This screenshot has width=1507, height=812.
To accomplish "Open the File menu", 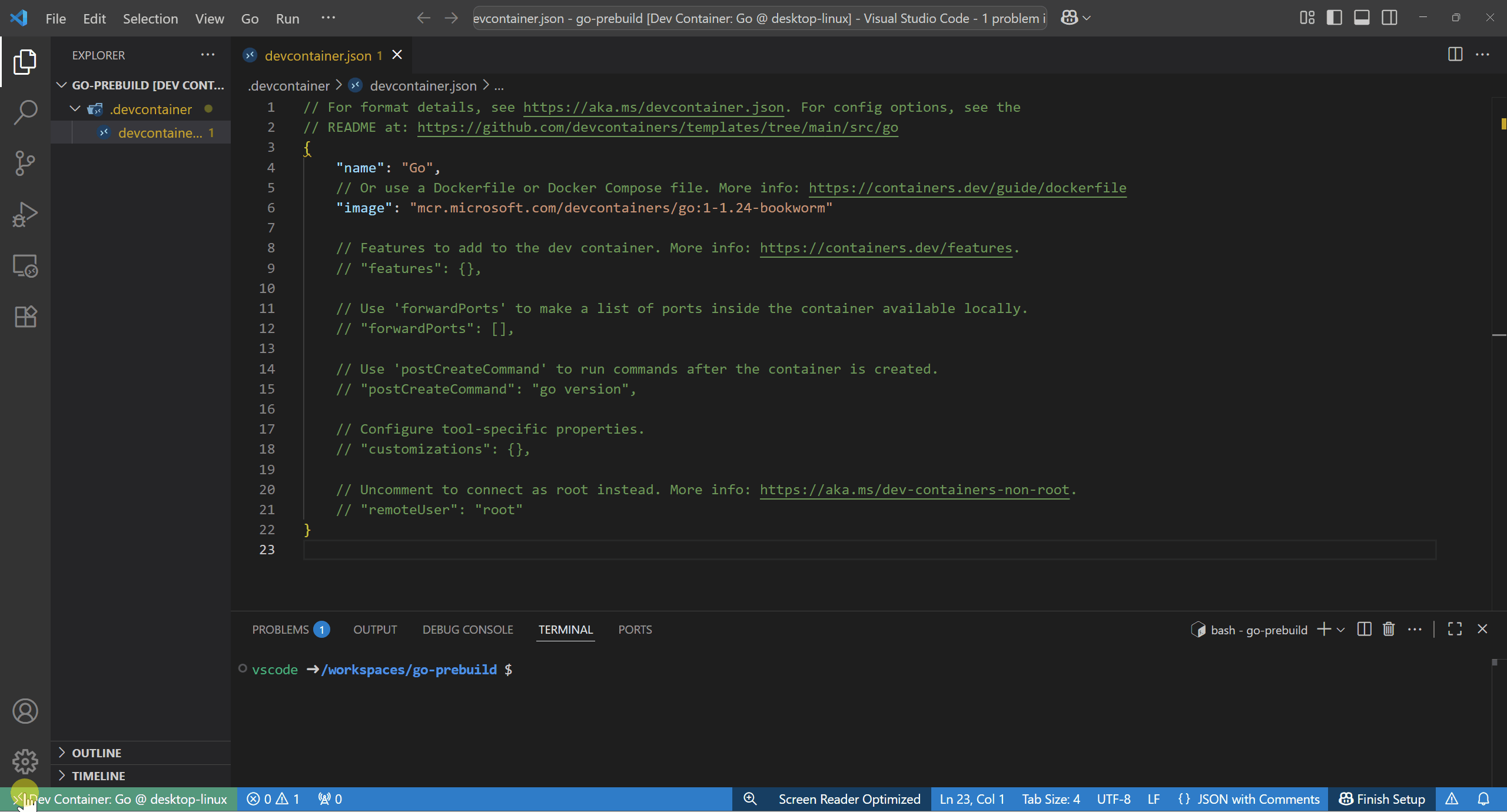I will coord(55,18).
